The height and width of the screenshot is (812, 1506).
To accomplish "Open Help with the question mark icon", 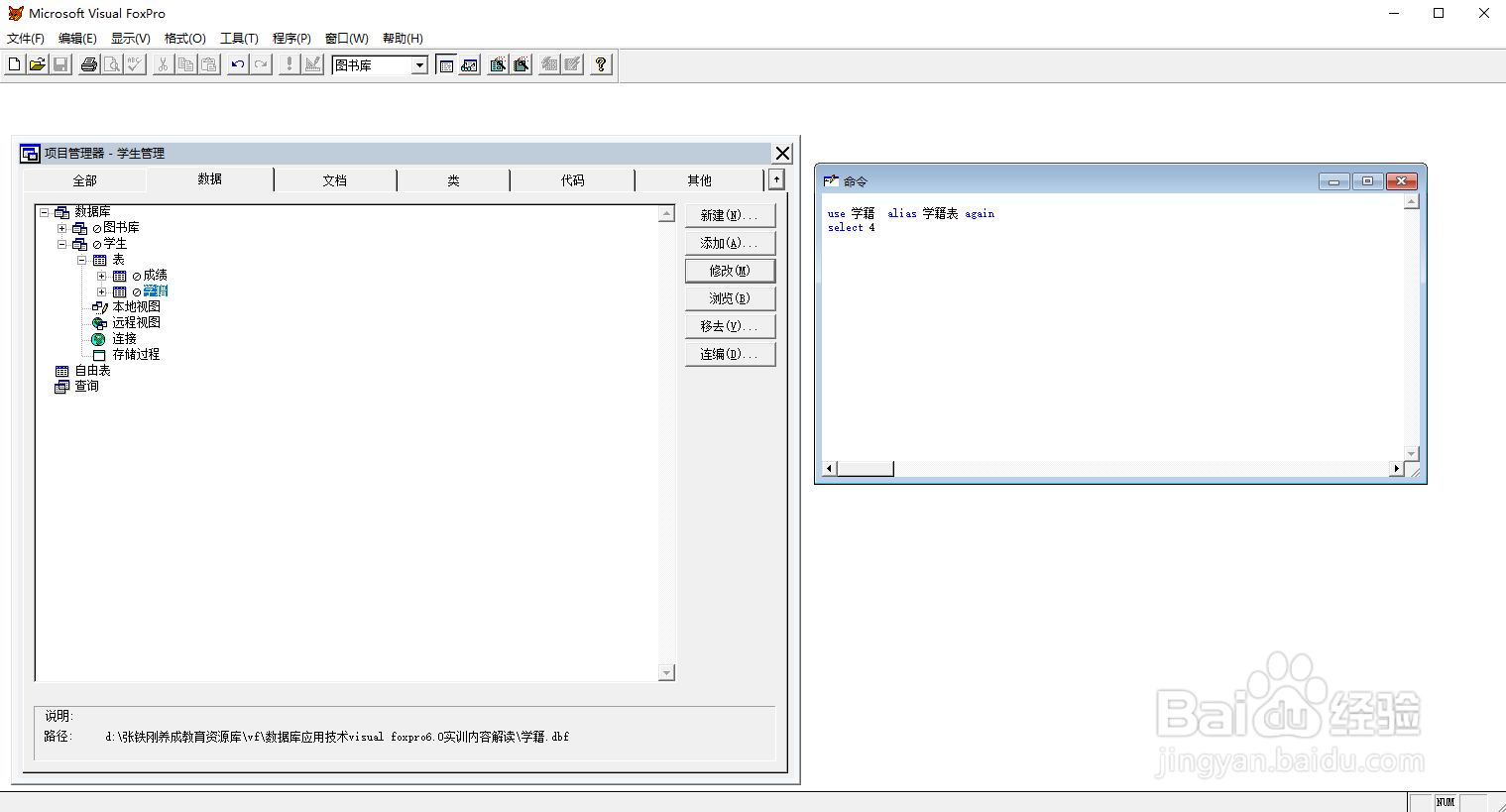I will pyautogui.click(x=601, y=64).
